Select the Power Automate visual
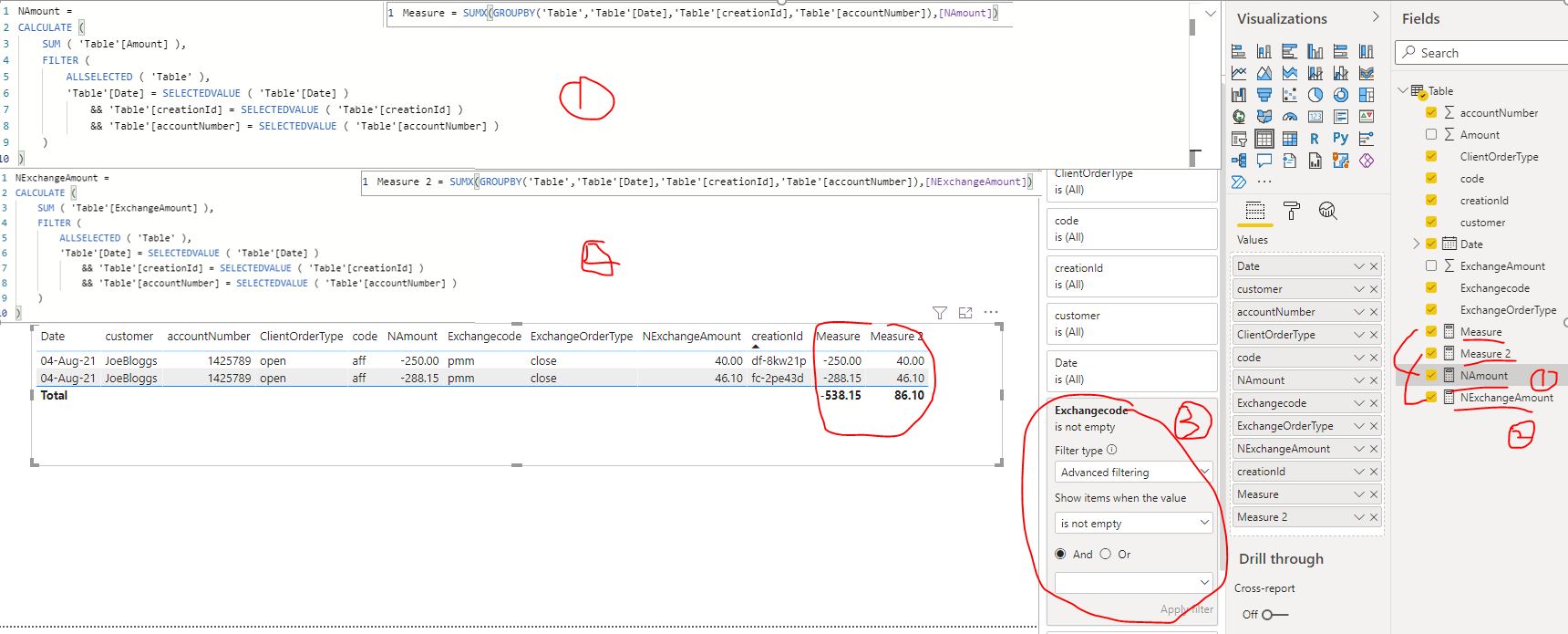 (1238, 182)
